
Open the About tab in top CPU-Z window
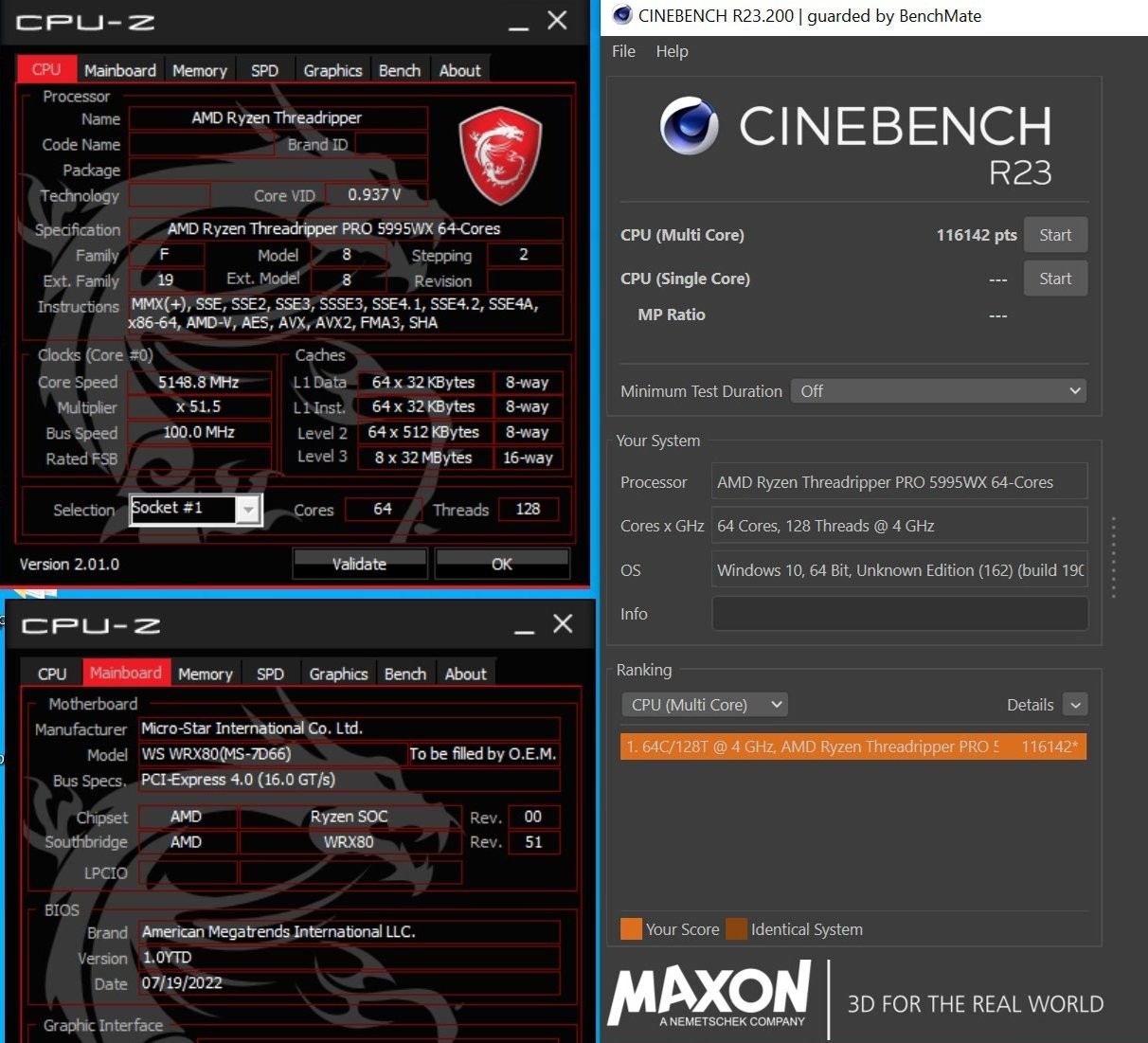460,70
